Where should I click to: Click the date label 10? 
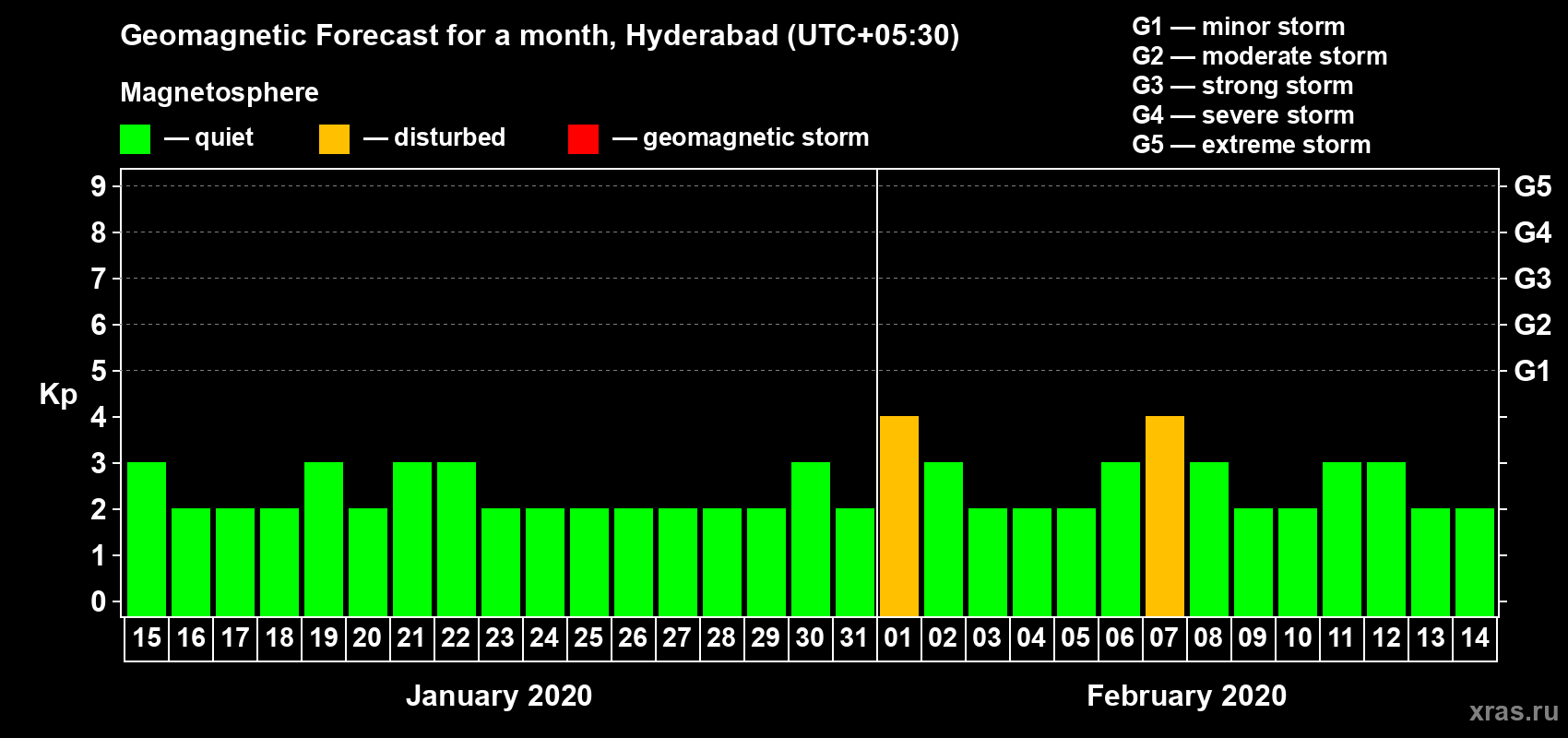click(1298, 638)
